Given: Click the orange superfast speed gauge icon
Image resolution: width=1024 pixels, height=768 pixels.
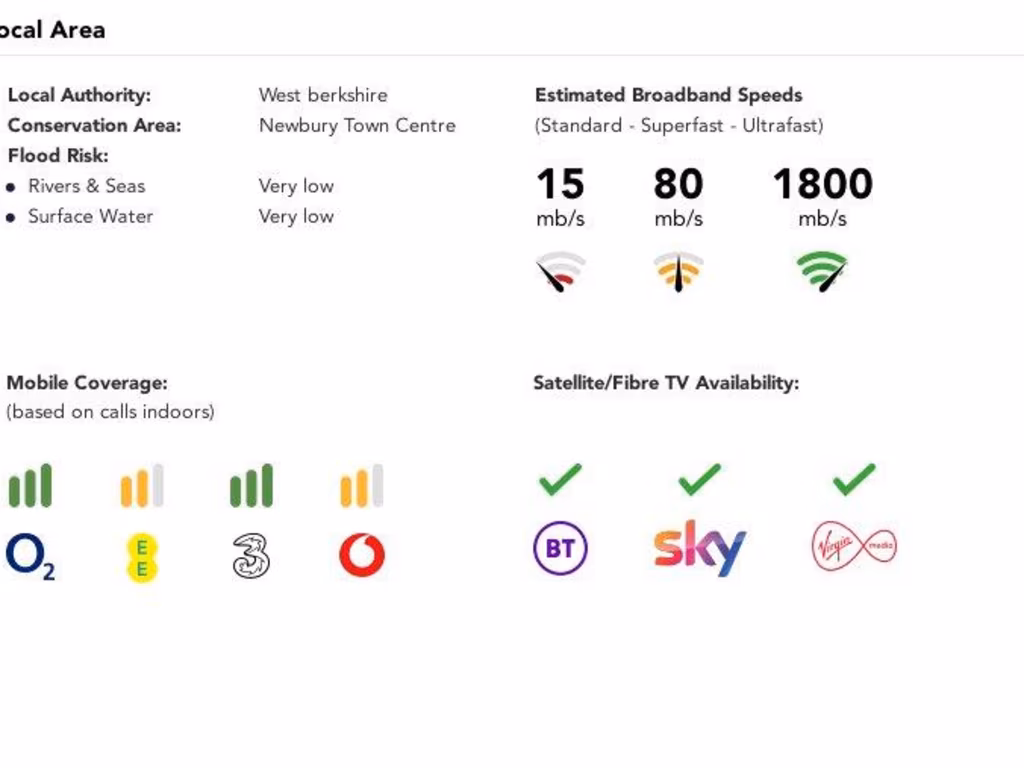Looking at the screenshot, I should 678,272.
